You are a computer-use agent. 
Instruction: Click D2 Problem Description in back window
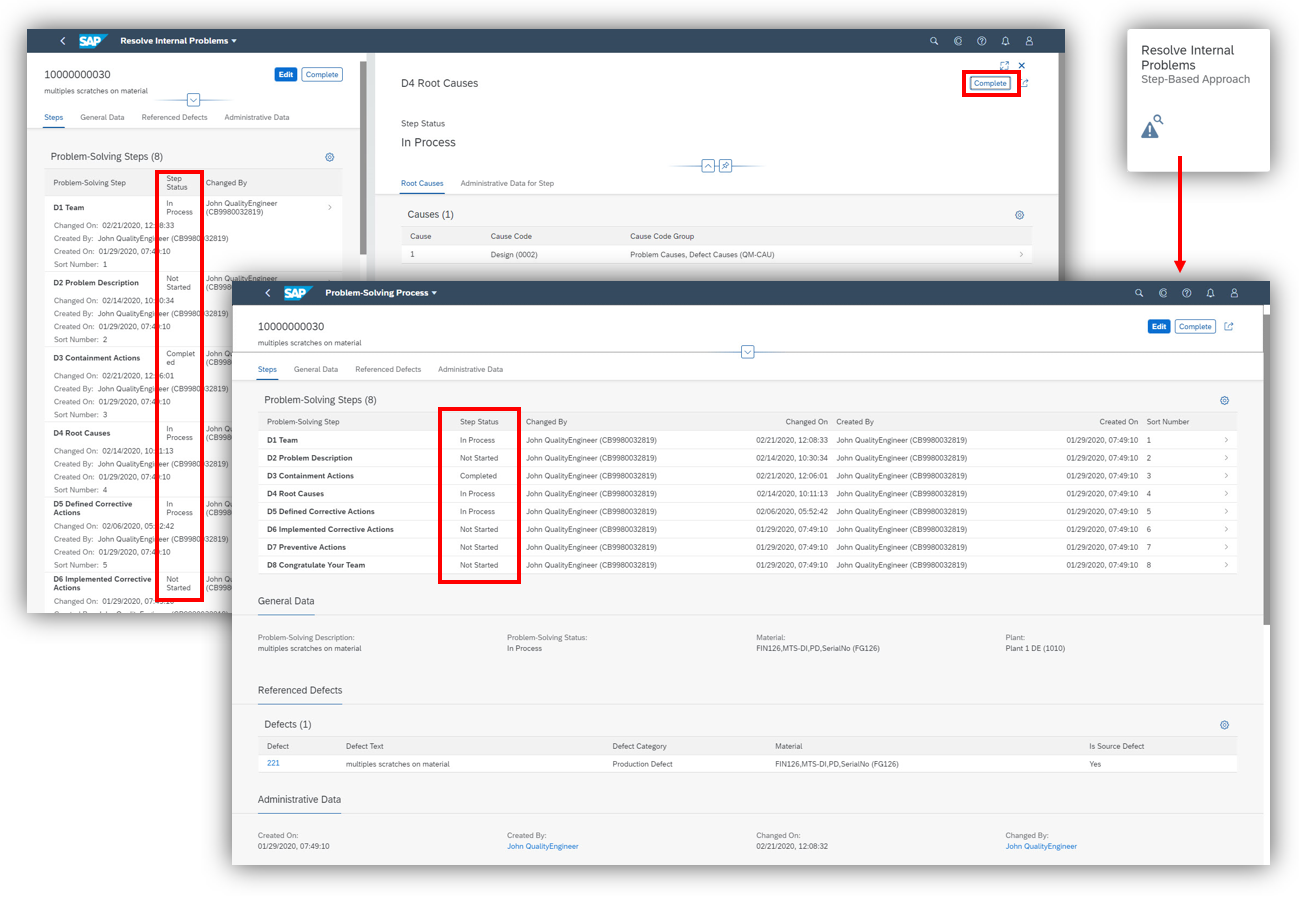point(96,283)
